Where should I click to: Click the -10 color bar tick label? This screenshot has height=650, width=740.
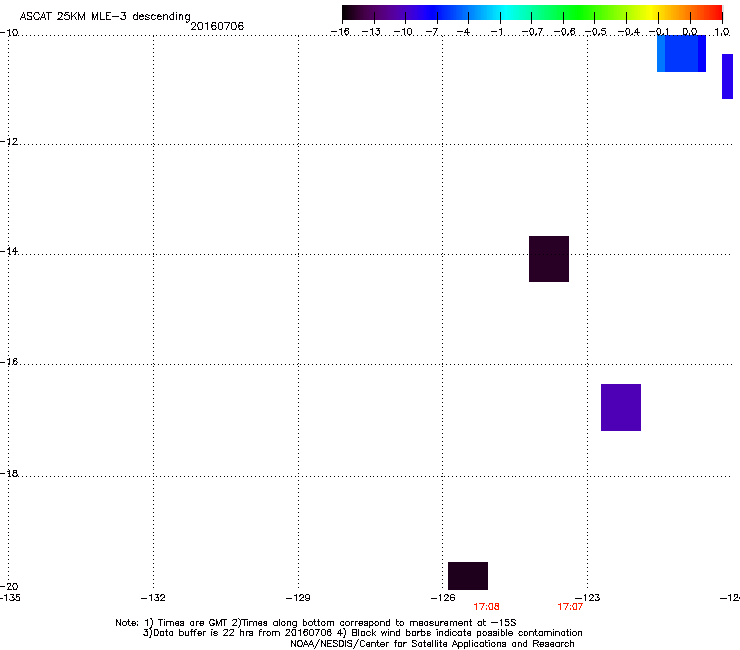coord(403,32)
